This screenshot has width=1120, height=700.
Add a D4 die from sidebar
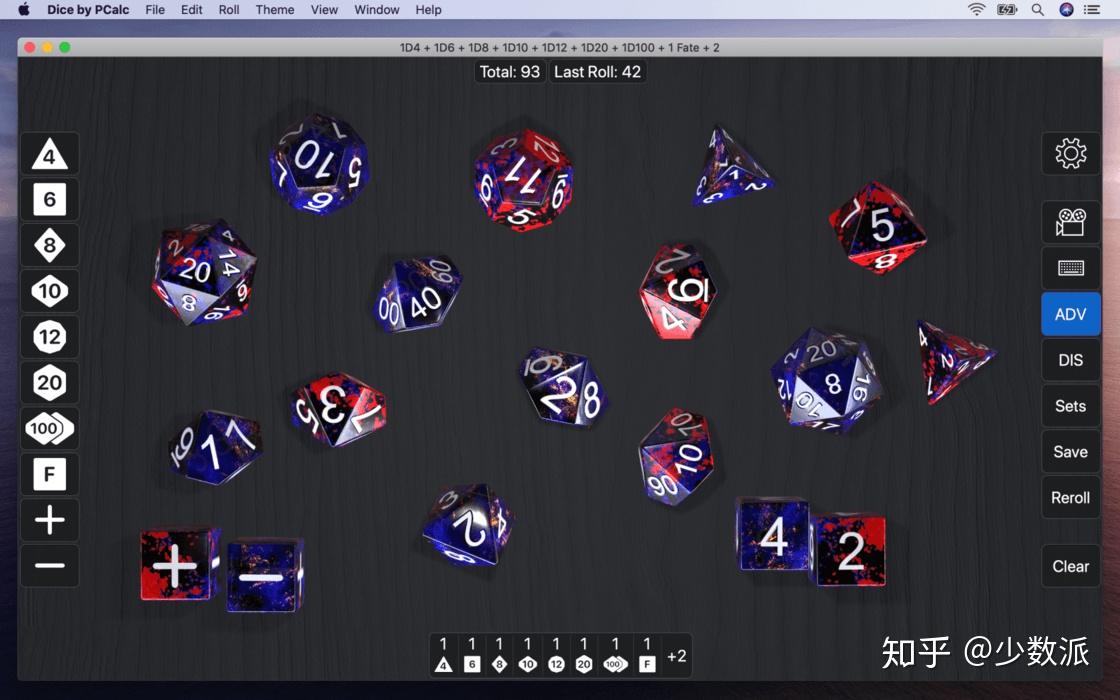[x=49, y=154]
